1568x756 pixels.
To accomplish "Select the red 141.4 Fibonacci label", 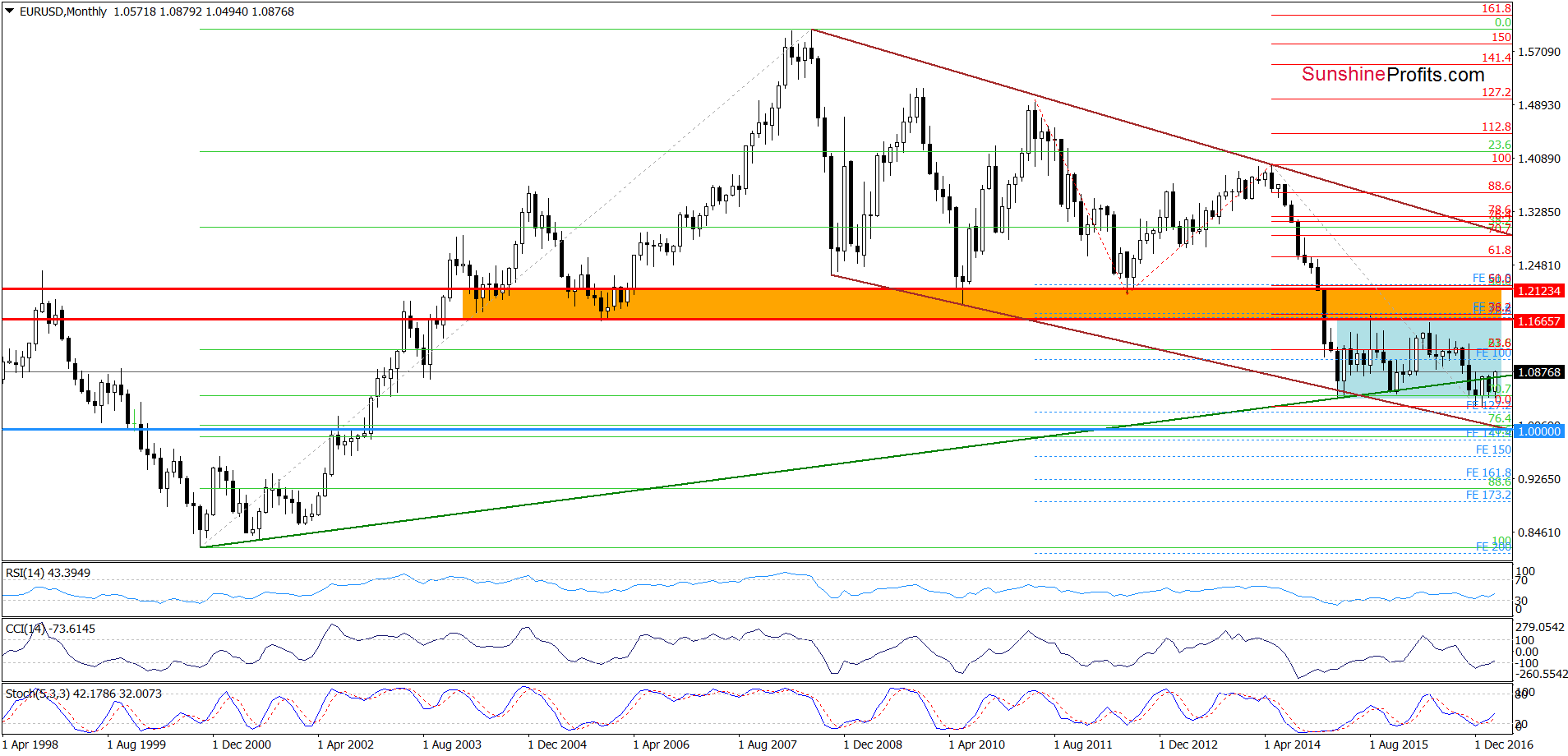I will [x=1497, y=58].
